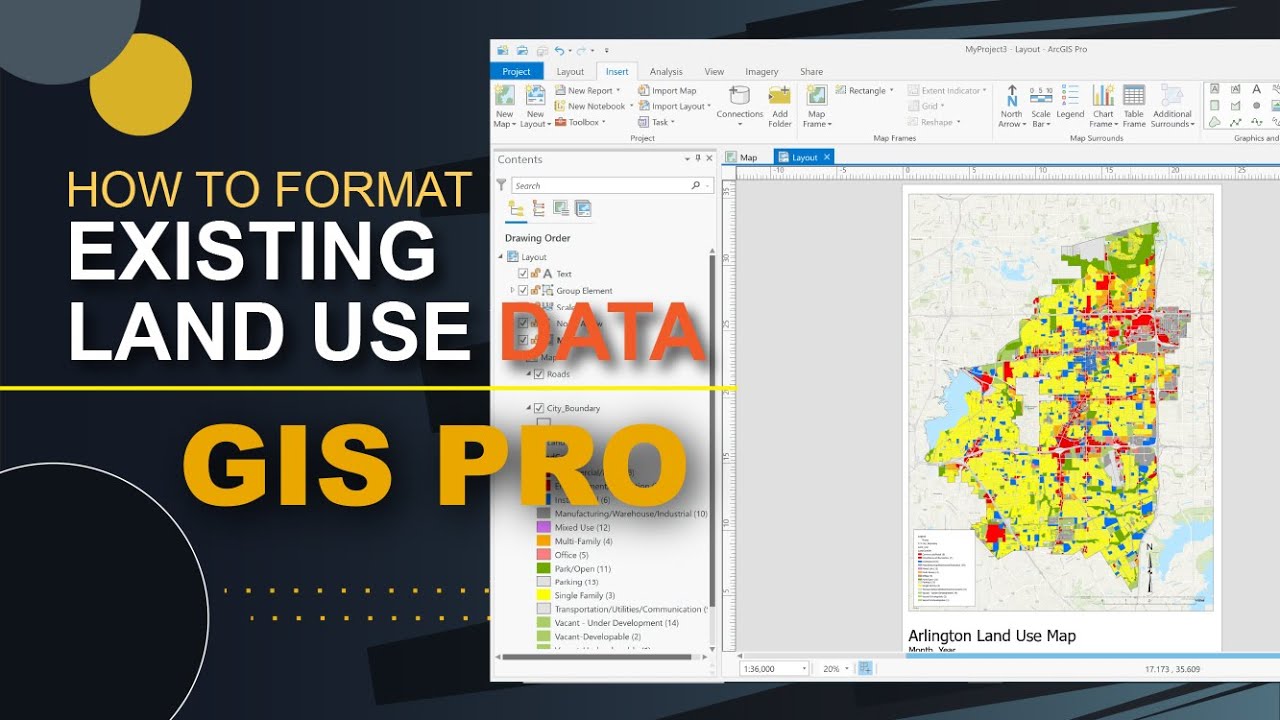Screen dimensions: 1280x720
Task: Click the page snapping icon in status bar
Action: click(865, 668)
